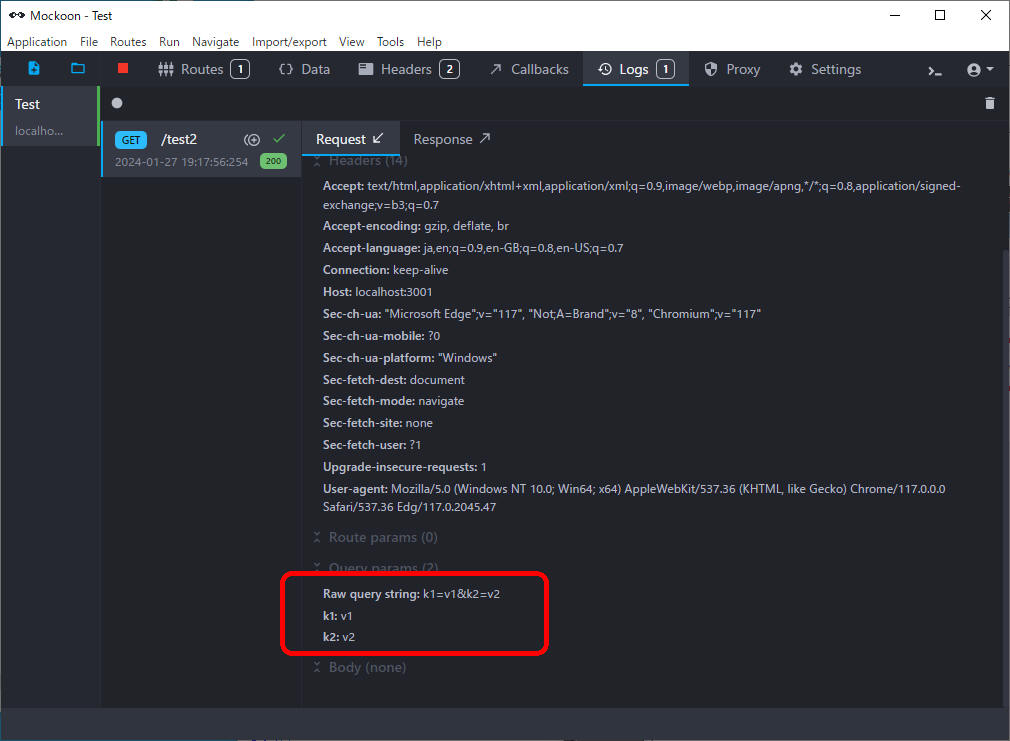The width and height of the screenshot is (1010, 741).
Task: Click the terminal command palette icon
Action: [935, 70]
